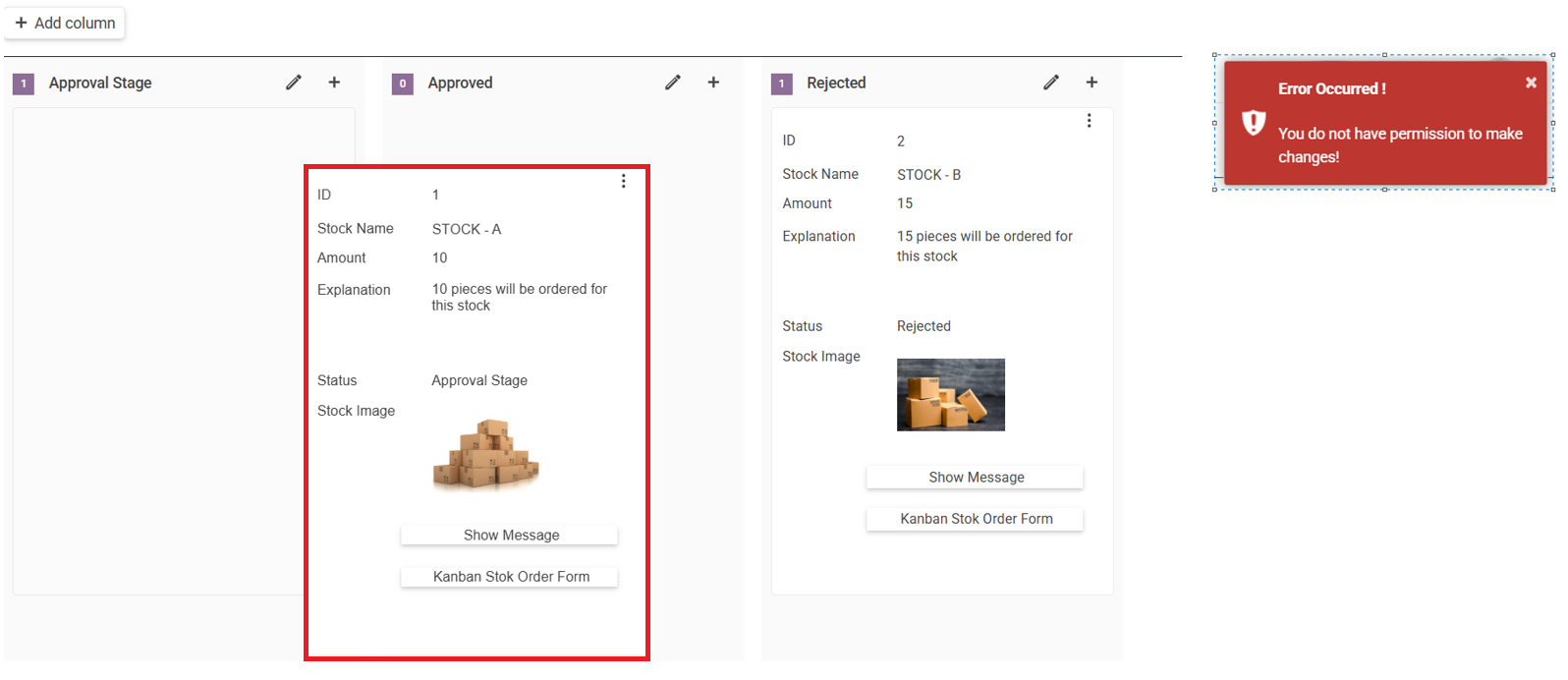The image size is (1568, 680).
Task: Open Kanban Stok Order Form on STOCK - B card
Action: (975, 519)
